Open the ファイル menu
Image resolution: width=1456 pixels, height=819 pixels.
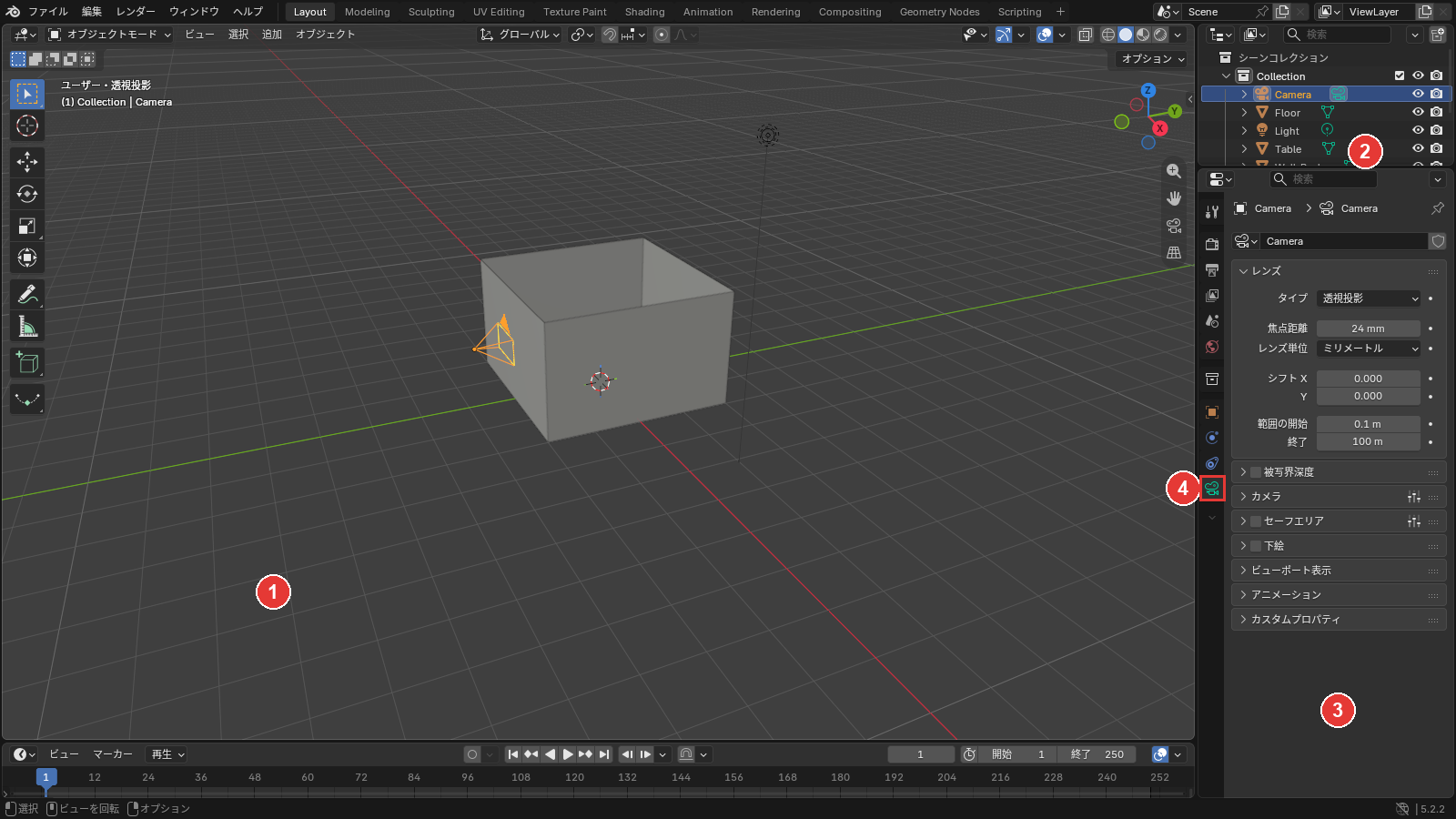[47, 12]
